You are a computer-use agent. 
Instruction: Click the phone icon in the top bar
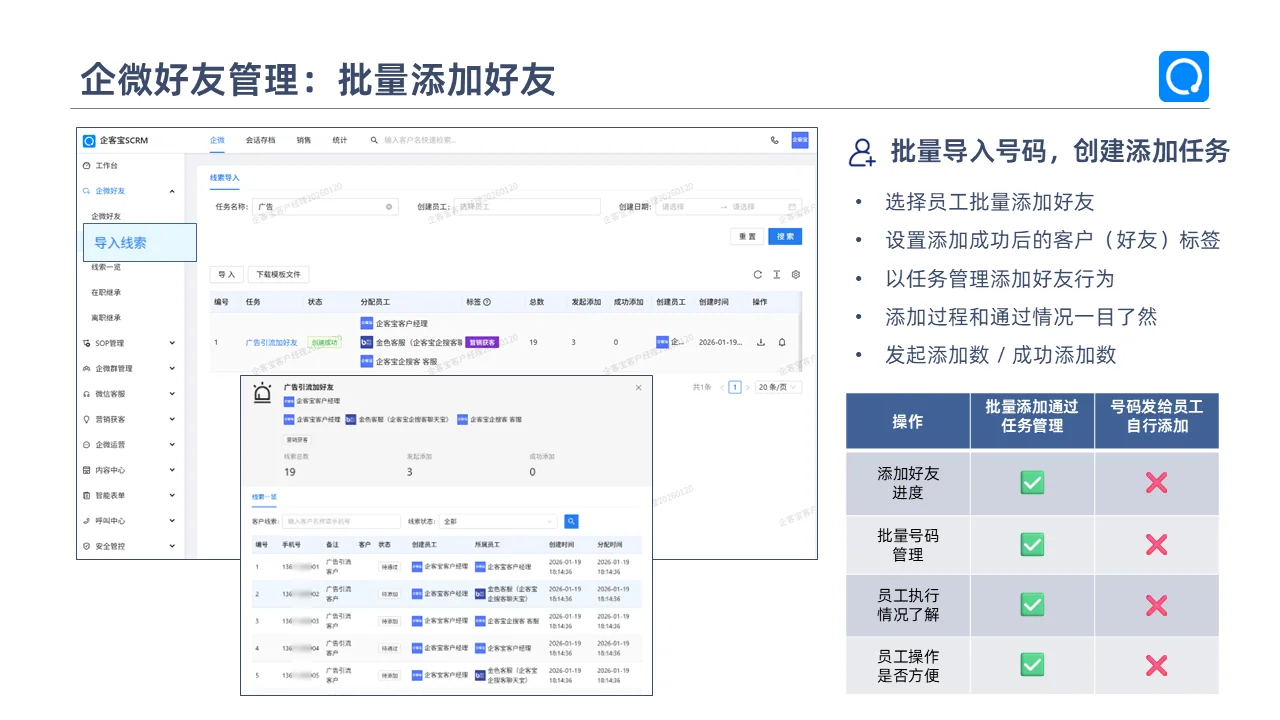point(774,140)
